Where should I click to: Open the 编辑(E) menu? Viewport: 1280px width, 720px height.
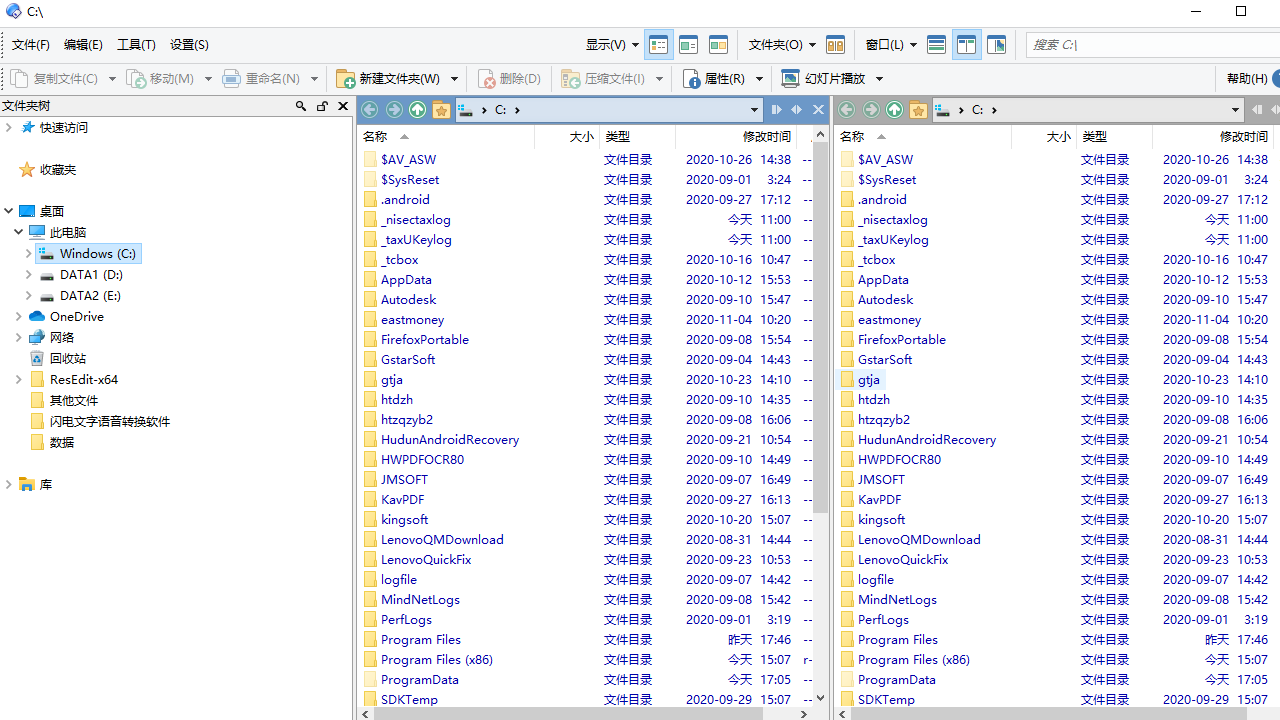tap(83, 45)
